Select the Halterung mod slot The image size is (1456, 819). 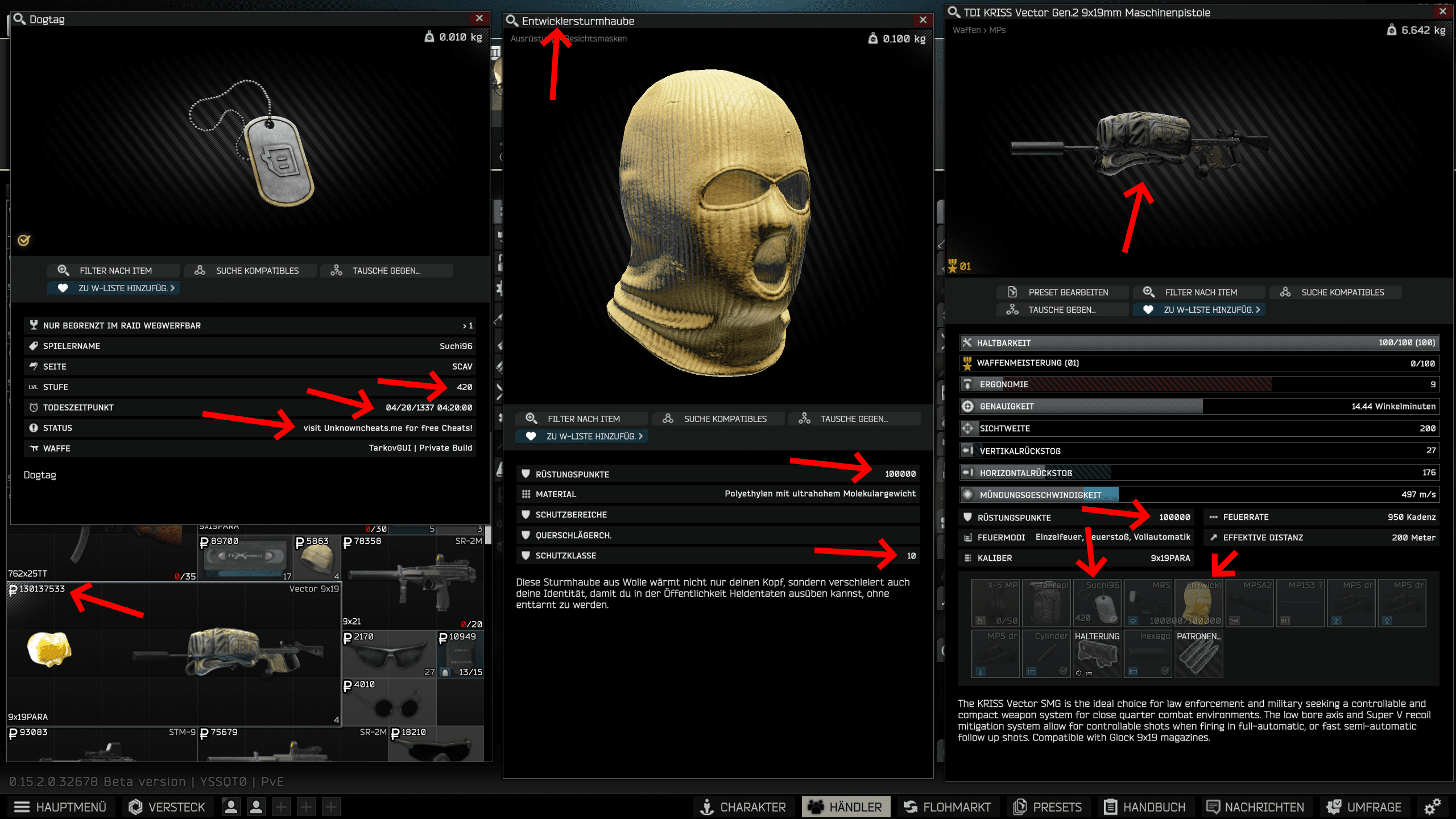tap(1097, 653)
